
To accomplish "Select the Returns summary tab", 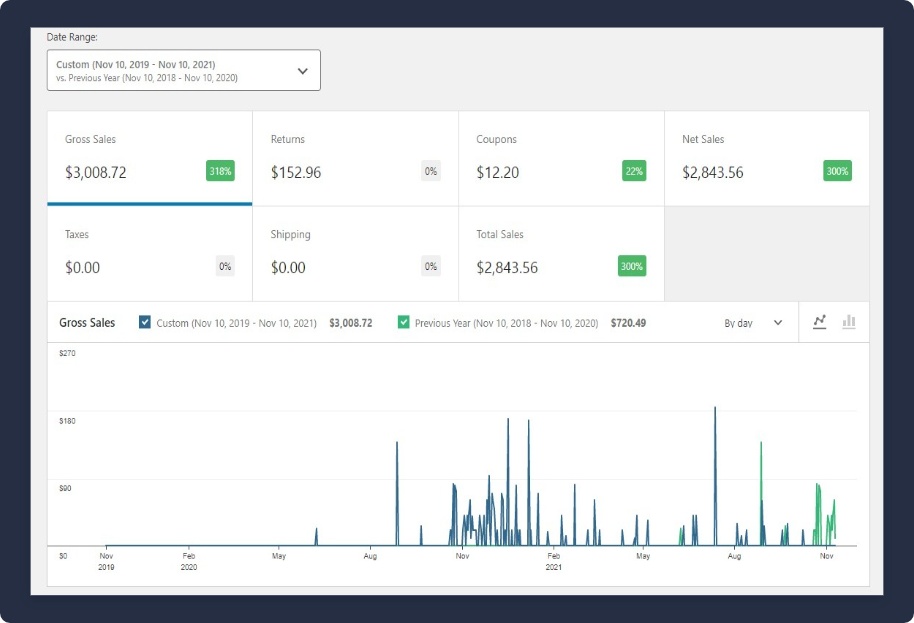I will pyautogui.click(x=355, y=157).
